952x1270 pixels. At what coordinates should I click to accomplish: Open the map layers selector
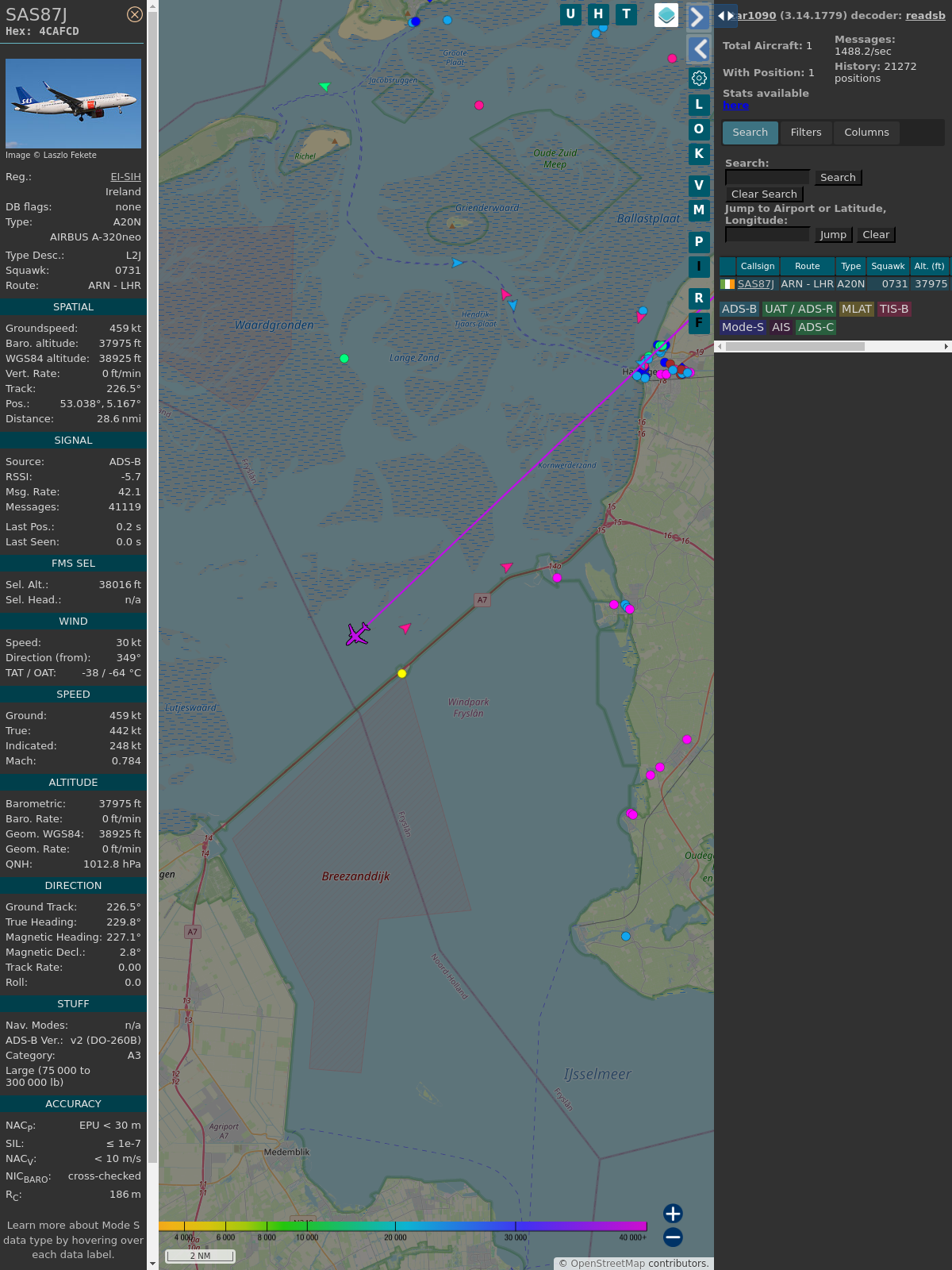[x=666, y=15]
